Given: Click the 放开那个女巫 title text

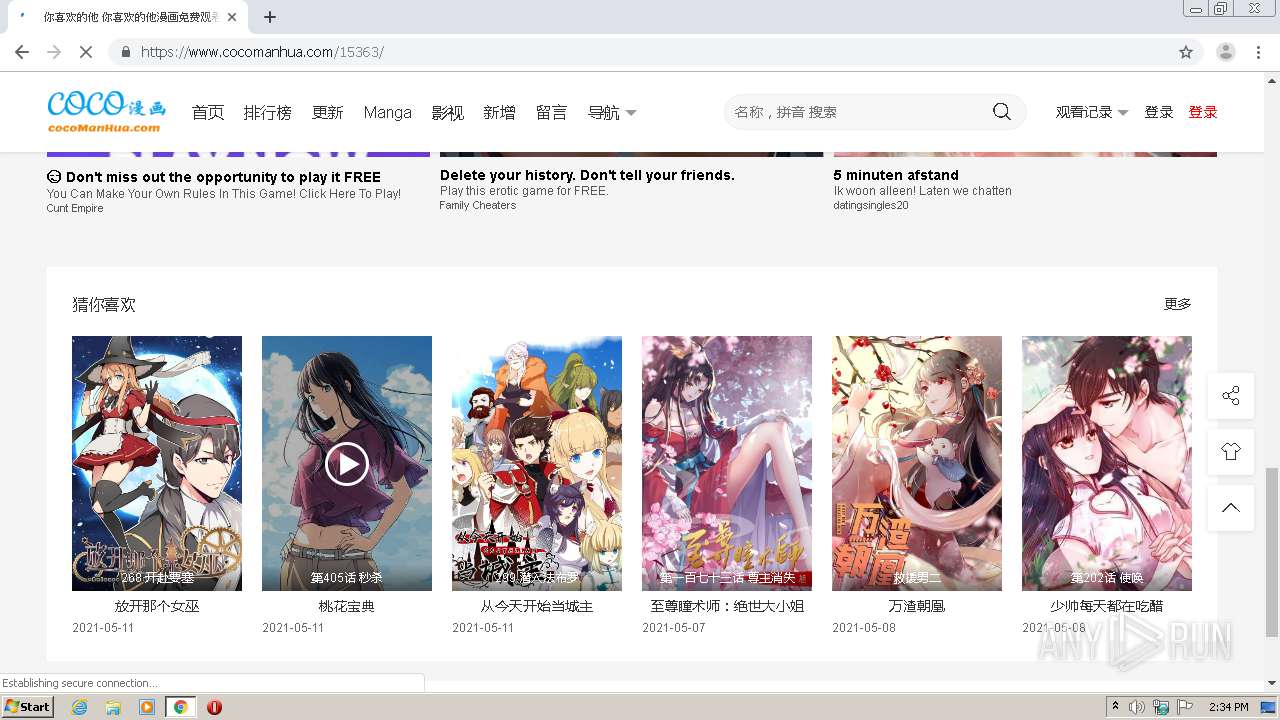Looking at the screenshot, I should [157, 606].
